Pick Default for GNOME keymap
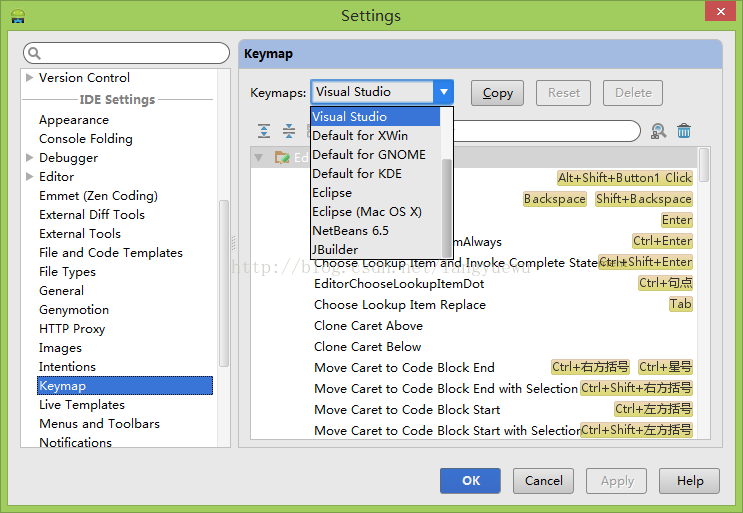The height and width of the screenshot is (513, 743). click(368, 154)
